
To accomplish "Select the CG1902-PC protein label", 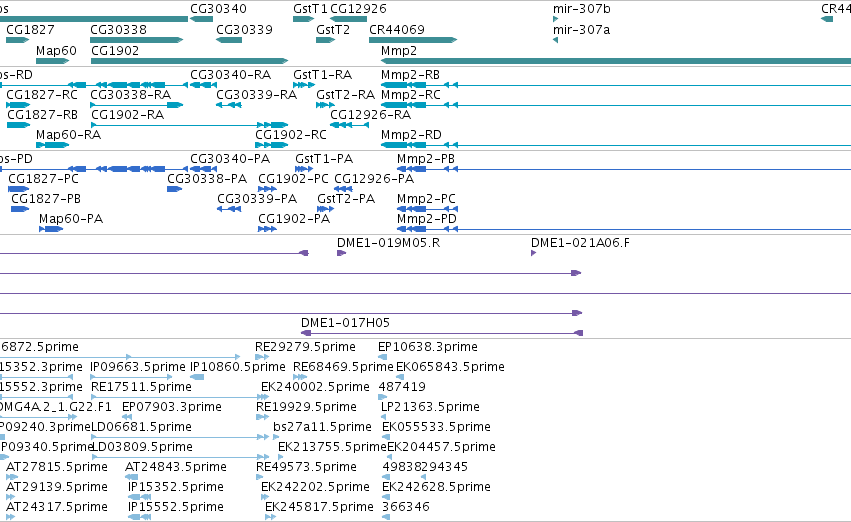I will [x=294, y=179].
